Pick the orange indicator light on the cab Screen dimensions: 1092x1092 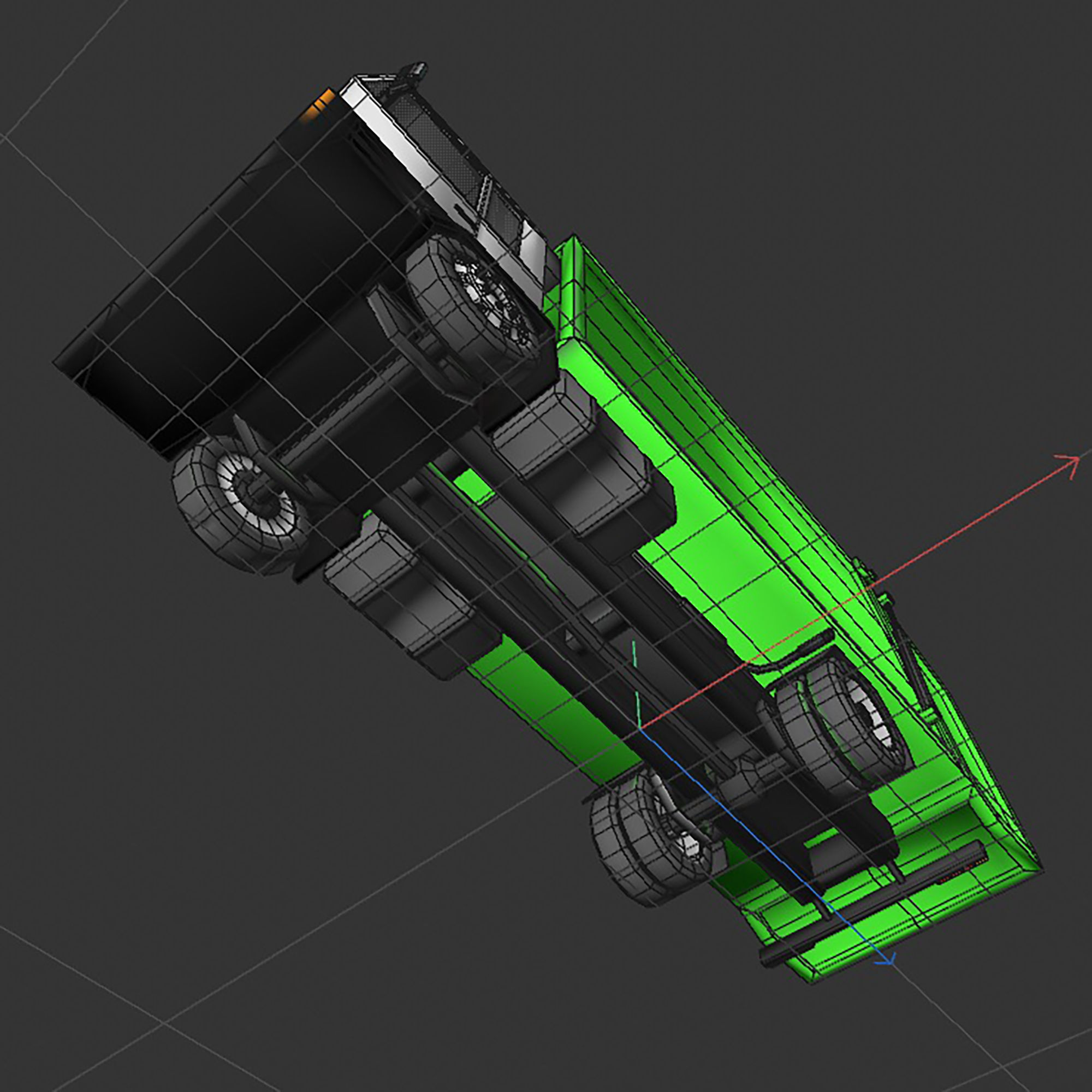pyautogui.click(x=319, y=105)
